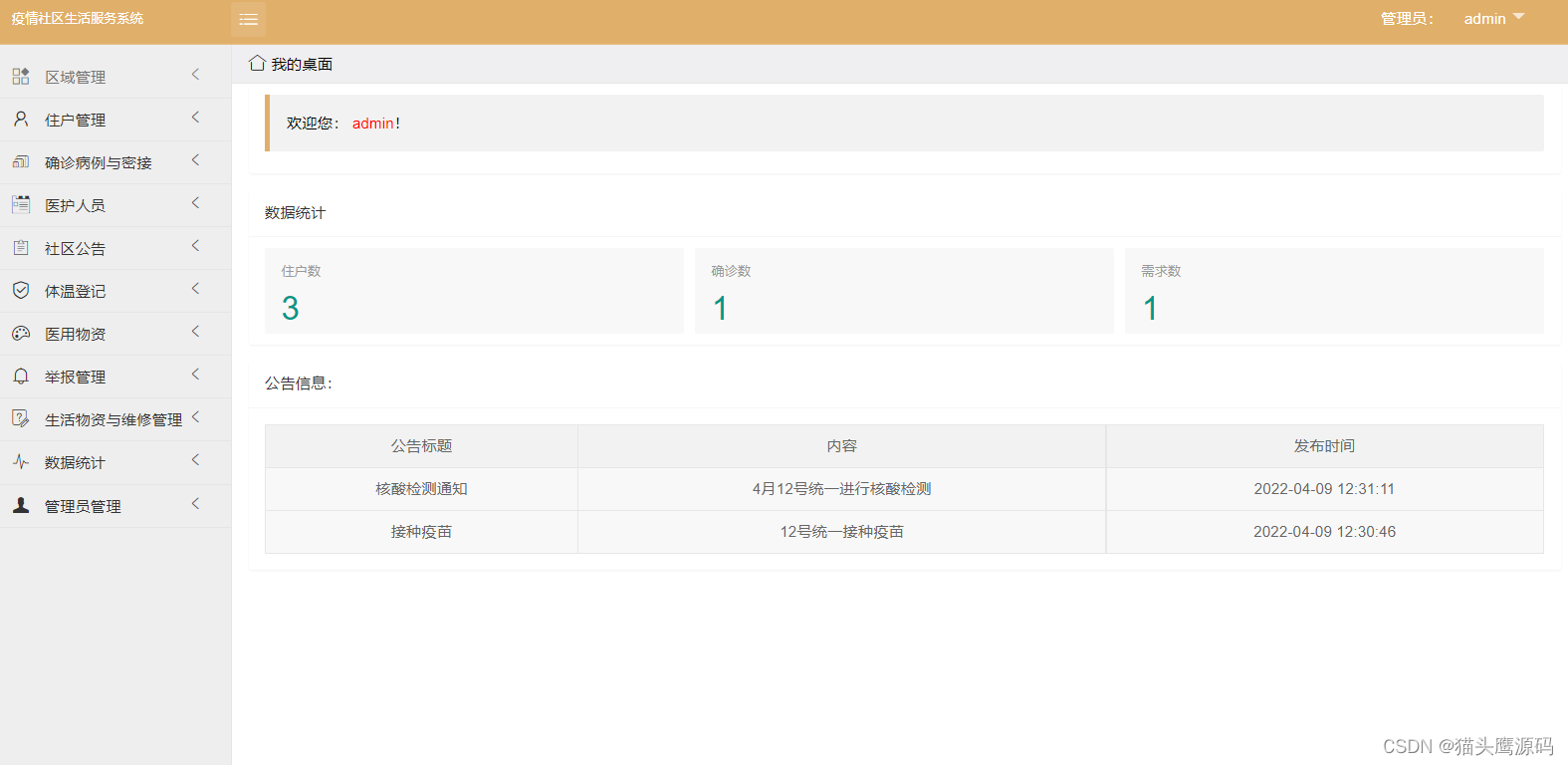This screenshot has width=1568, height=765.
Task: Click the 2022-04-09 12:30:46 timestamp cell
Action: point(1325,532)
